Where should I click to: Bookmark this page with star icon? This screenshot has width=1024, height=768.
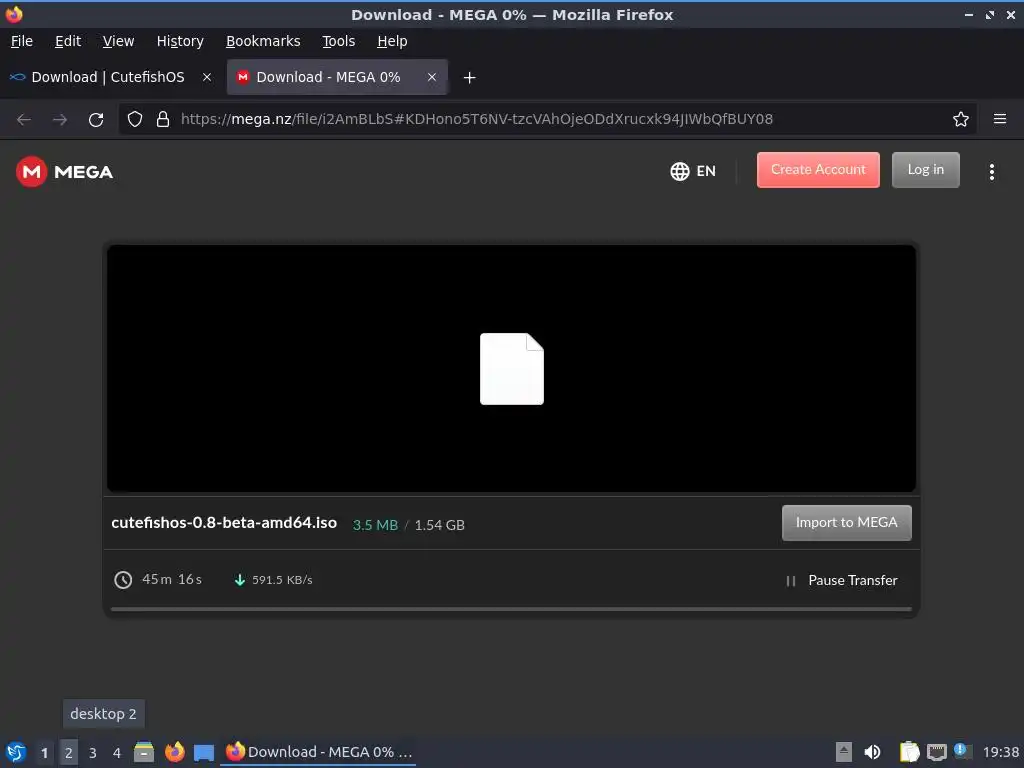pos(960,119)
